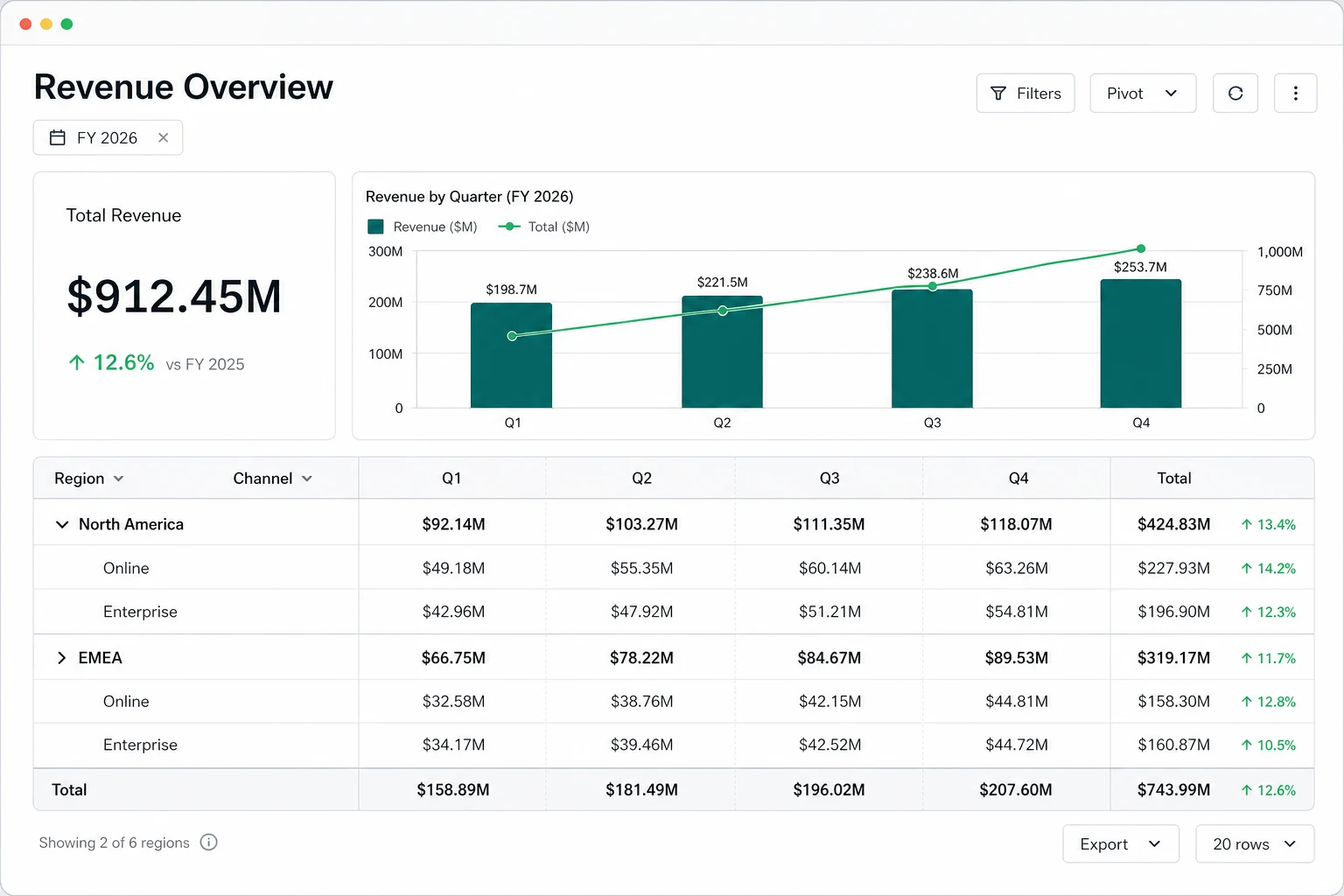1344x896 pixels.
Task: Sort by the Total column header
Action: (x=1174, y=478)
